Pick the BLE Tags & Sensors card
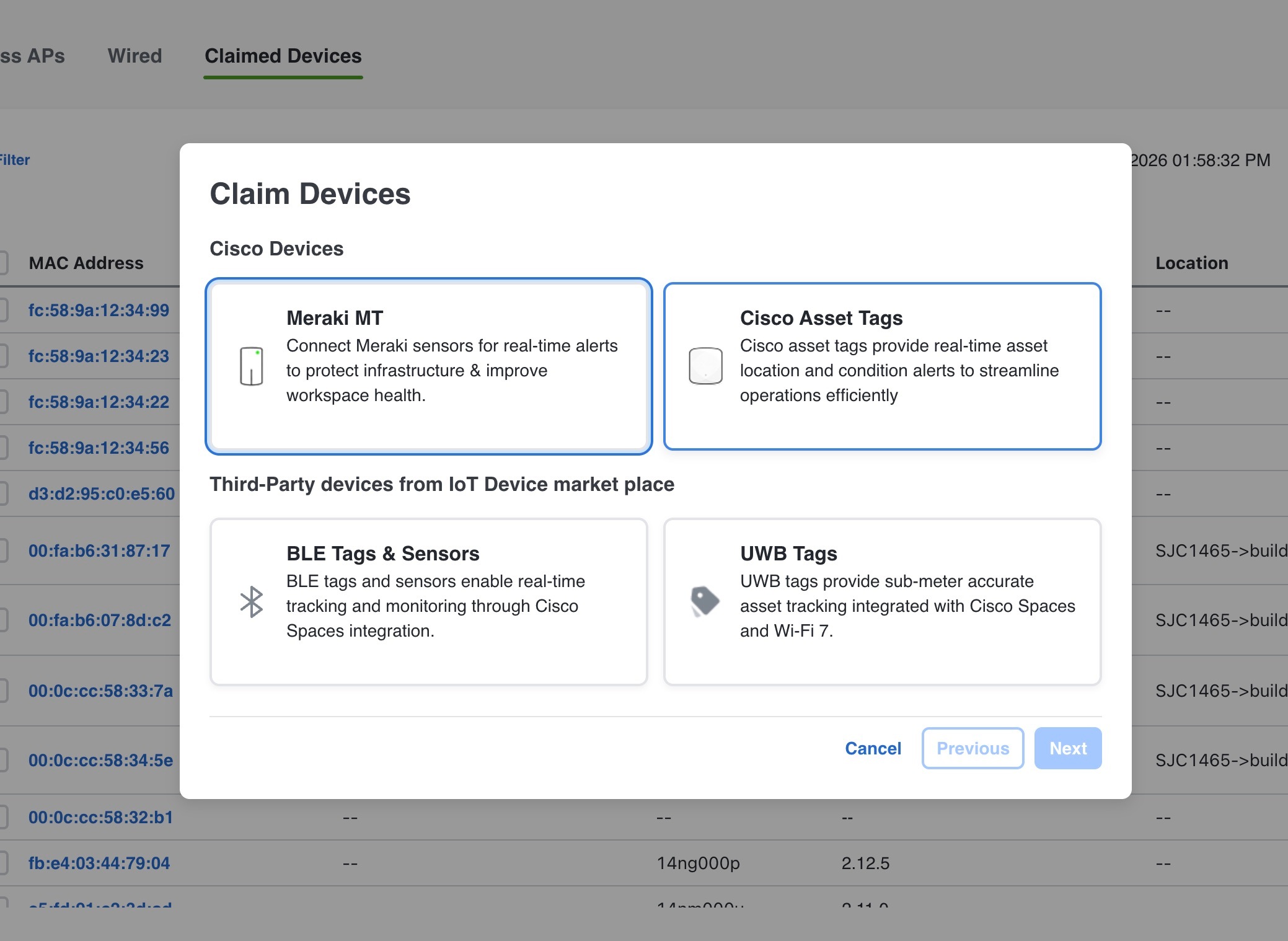Screen dimensions: 1288x941 (x=429, y=602)
